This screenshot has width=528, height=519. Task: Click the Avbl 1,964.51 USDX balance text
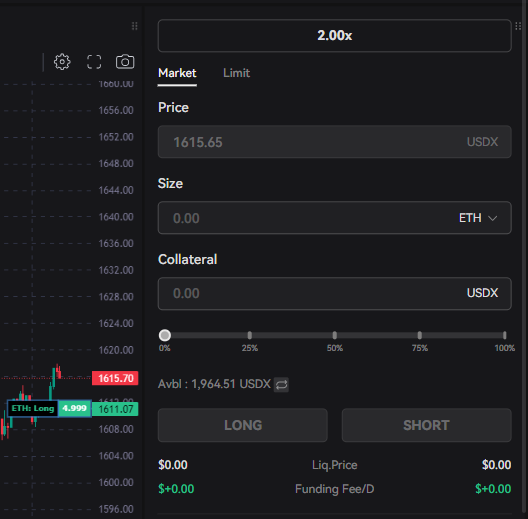click(214, 384)
